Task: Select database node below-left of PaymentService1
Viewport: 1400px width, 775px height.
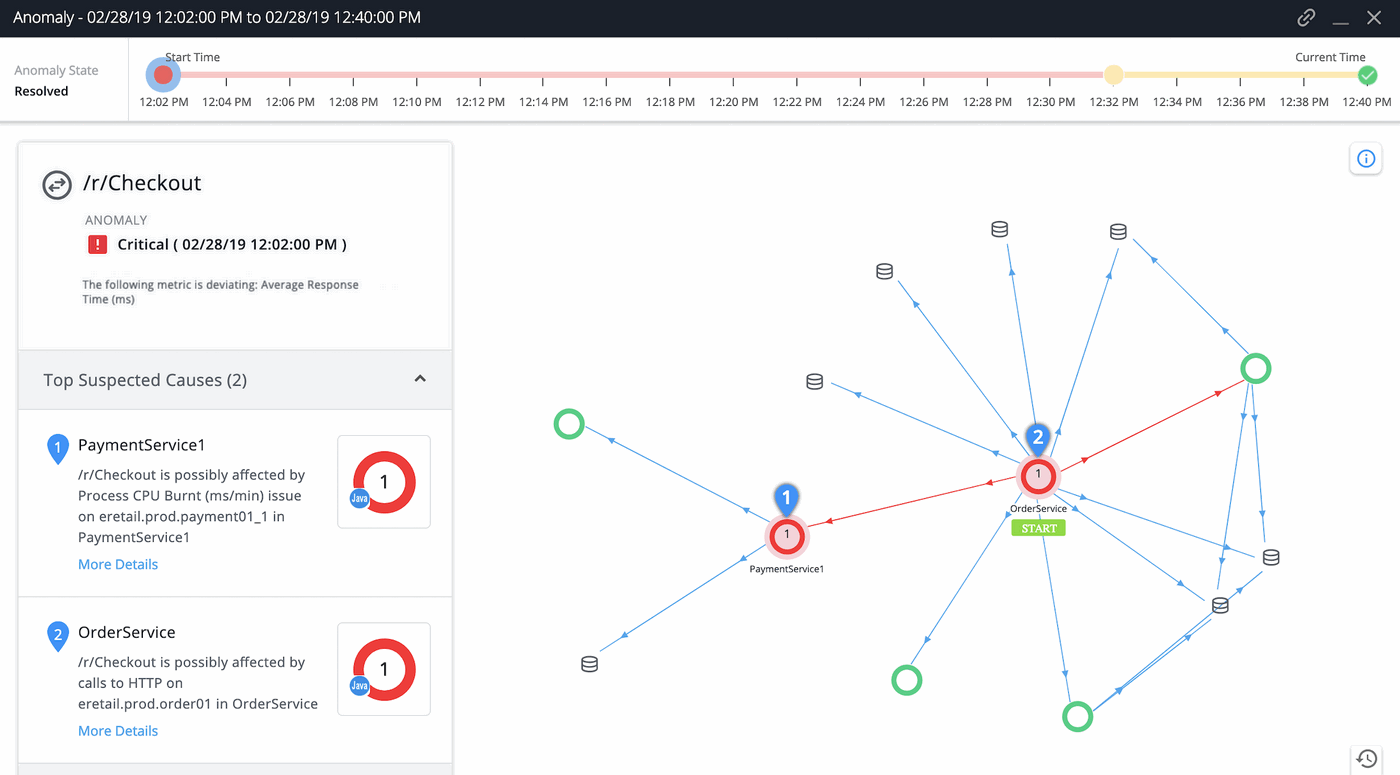Action: click(590, 664)
